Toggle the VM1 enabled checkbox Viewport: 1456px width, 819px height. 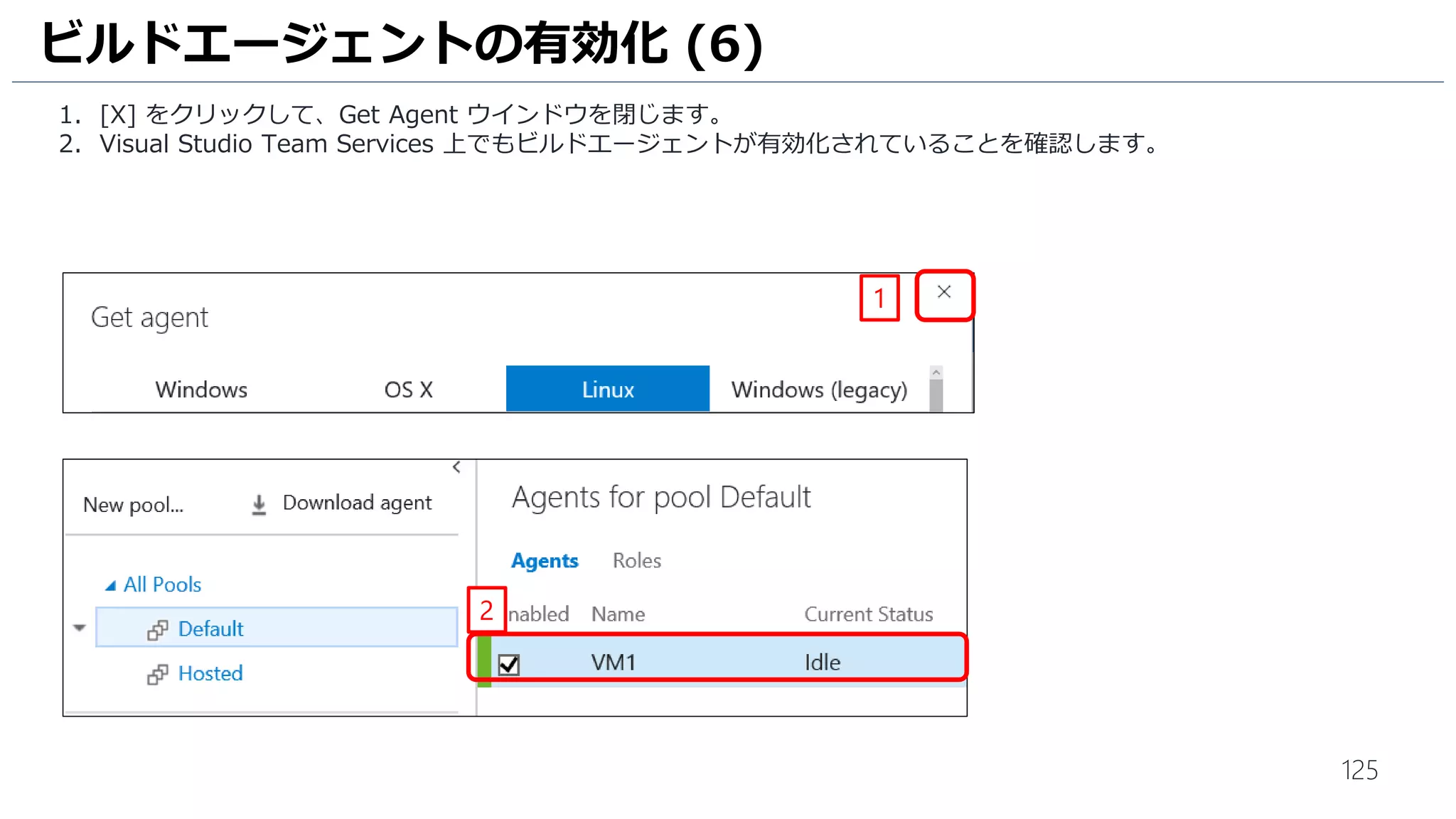[x=509, y=664]
